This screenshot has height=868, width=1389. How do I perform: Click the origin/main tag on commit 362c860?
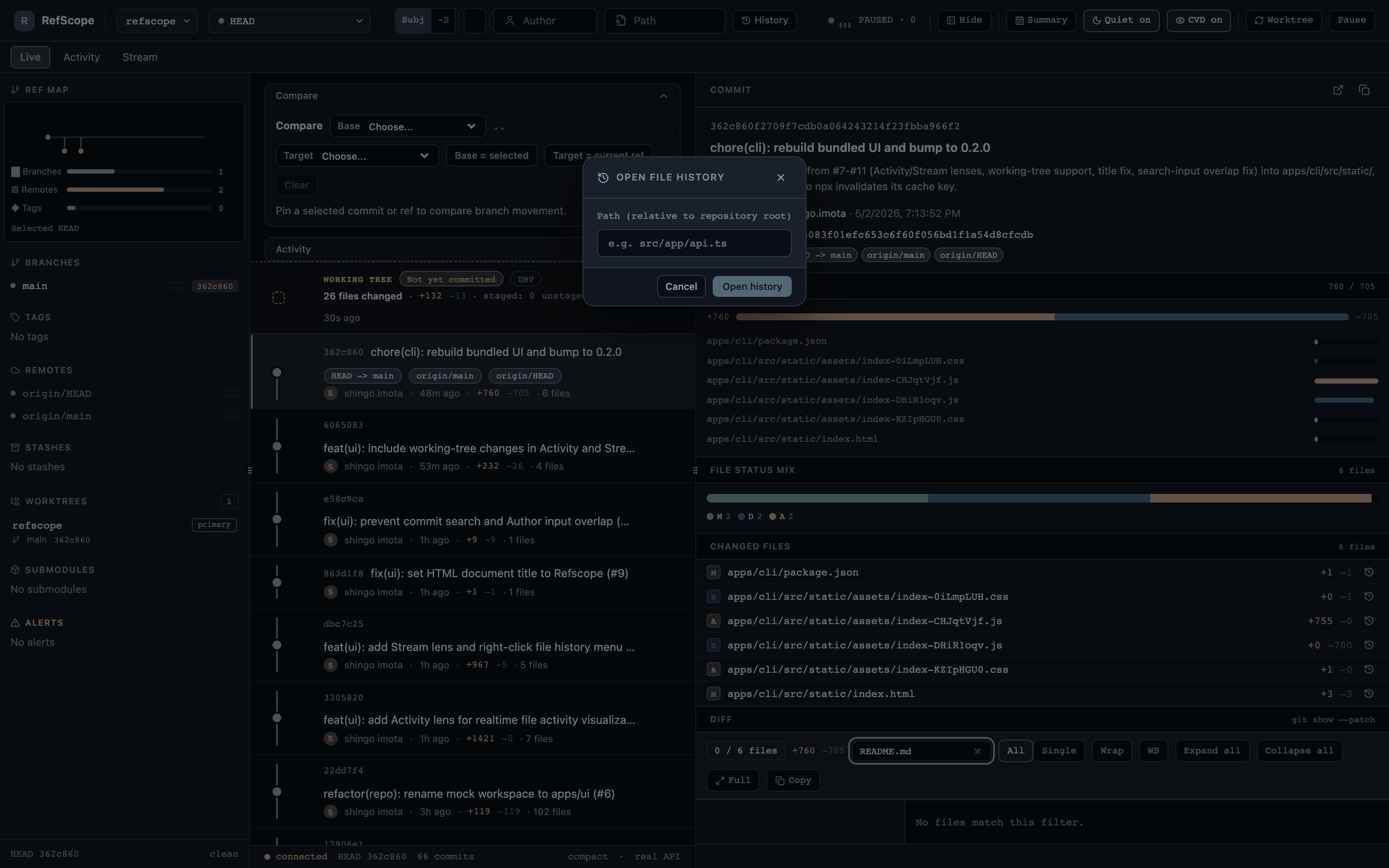444,376
